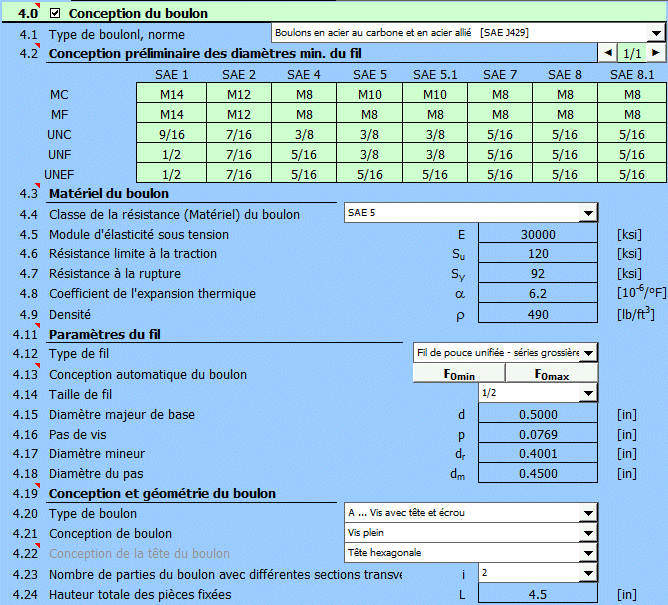Select the UNEF cell 5/16 under SAE 5.1
The width and height of the screenshot is (668, 605).
(x=435, y=174)
